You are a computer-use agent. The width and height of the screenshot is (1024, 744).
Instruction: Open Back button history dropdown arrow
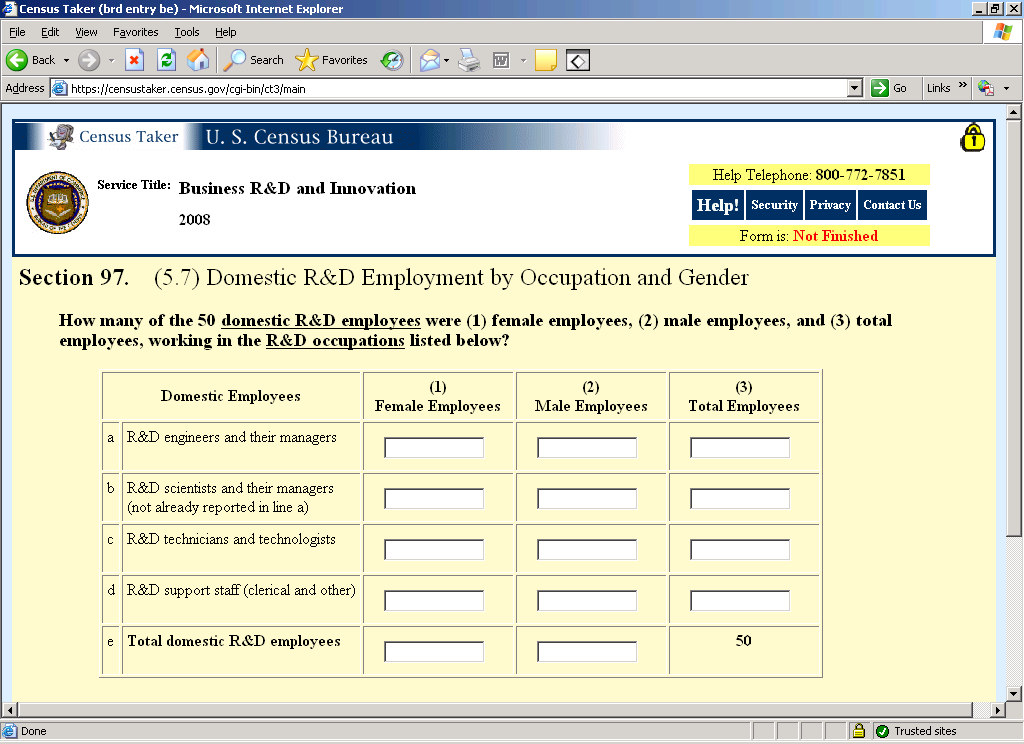point(66,60)
